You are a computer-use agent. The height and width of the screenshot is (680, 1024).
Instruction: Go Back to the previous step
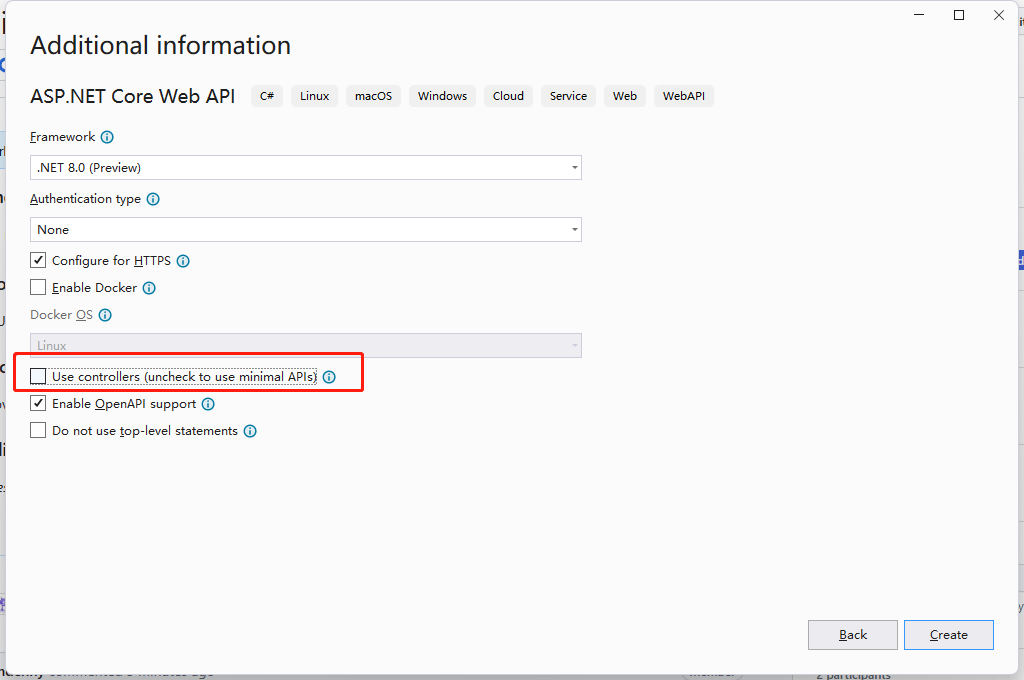852,634
